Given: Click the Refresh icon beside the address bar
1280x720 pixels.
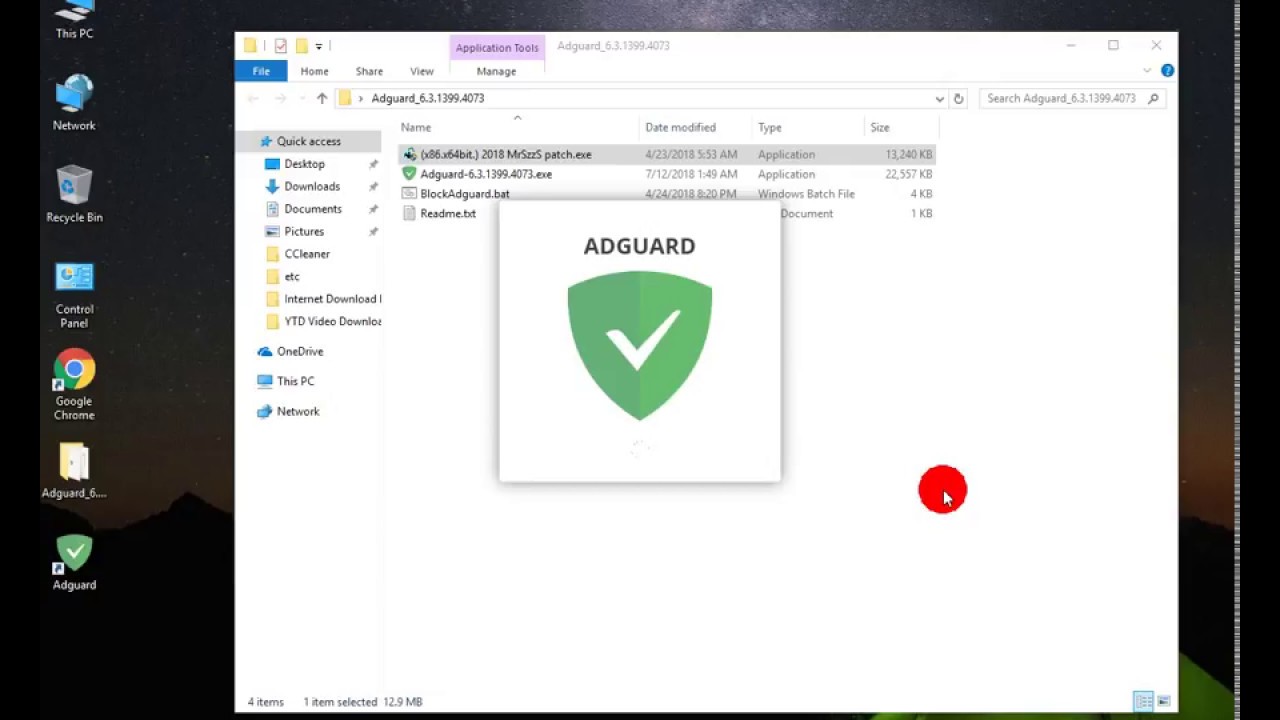Looking at the screenshot, I should point(957,98).
